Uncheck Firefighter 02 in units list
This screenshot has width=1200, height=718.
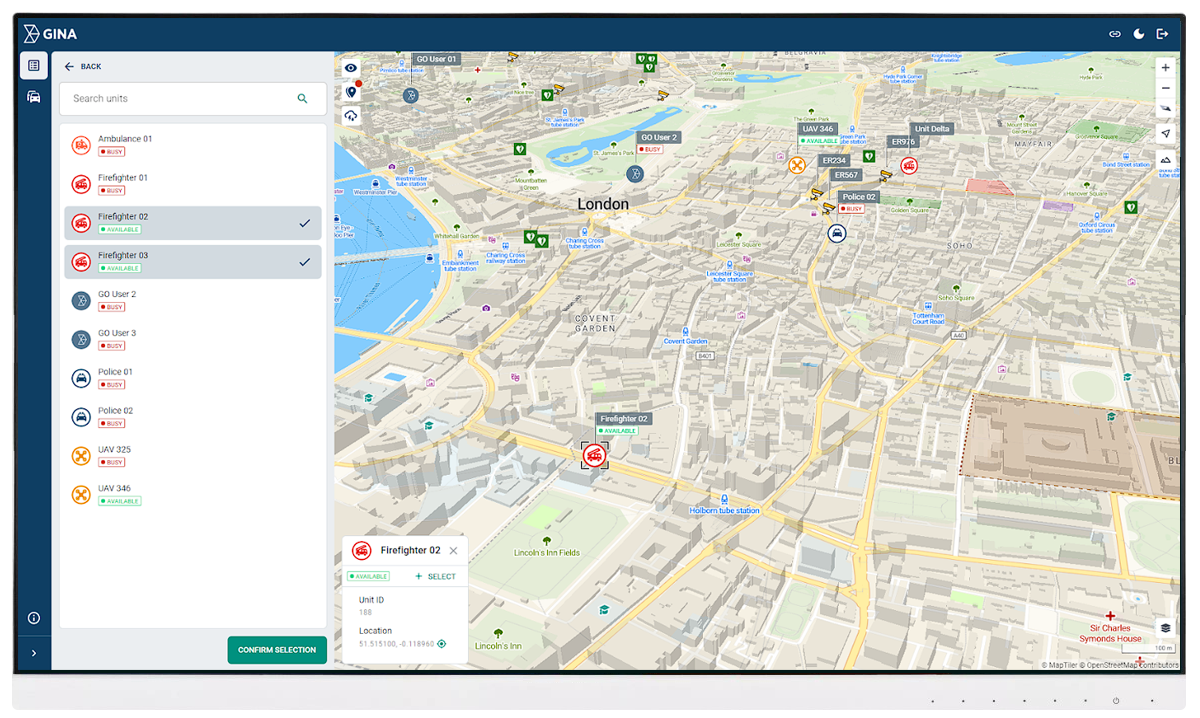click(305, 223)
